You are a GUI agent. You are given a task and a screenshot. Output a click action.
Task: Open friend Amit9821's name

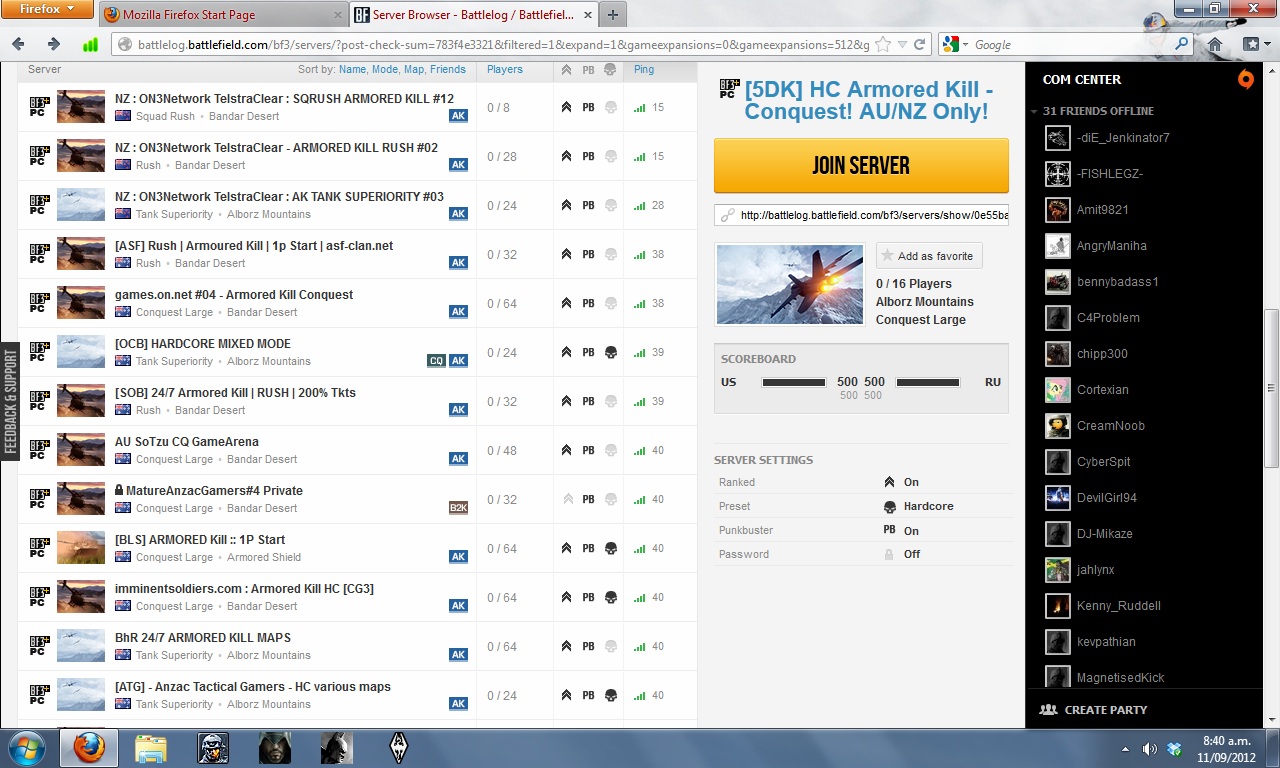tap(1102, 210)
